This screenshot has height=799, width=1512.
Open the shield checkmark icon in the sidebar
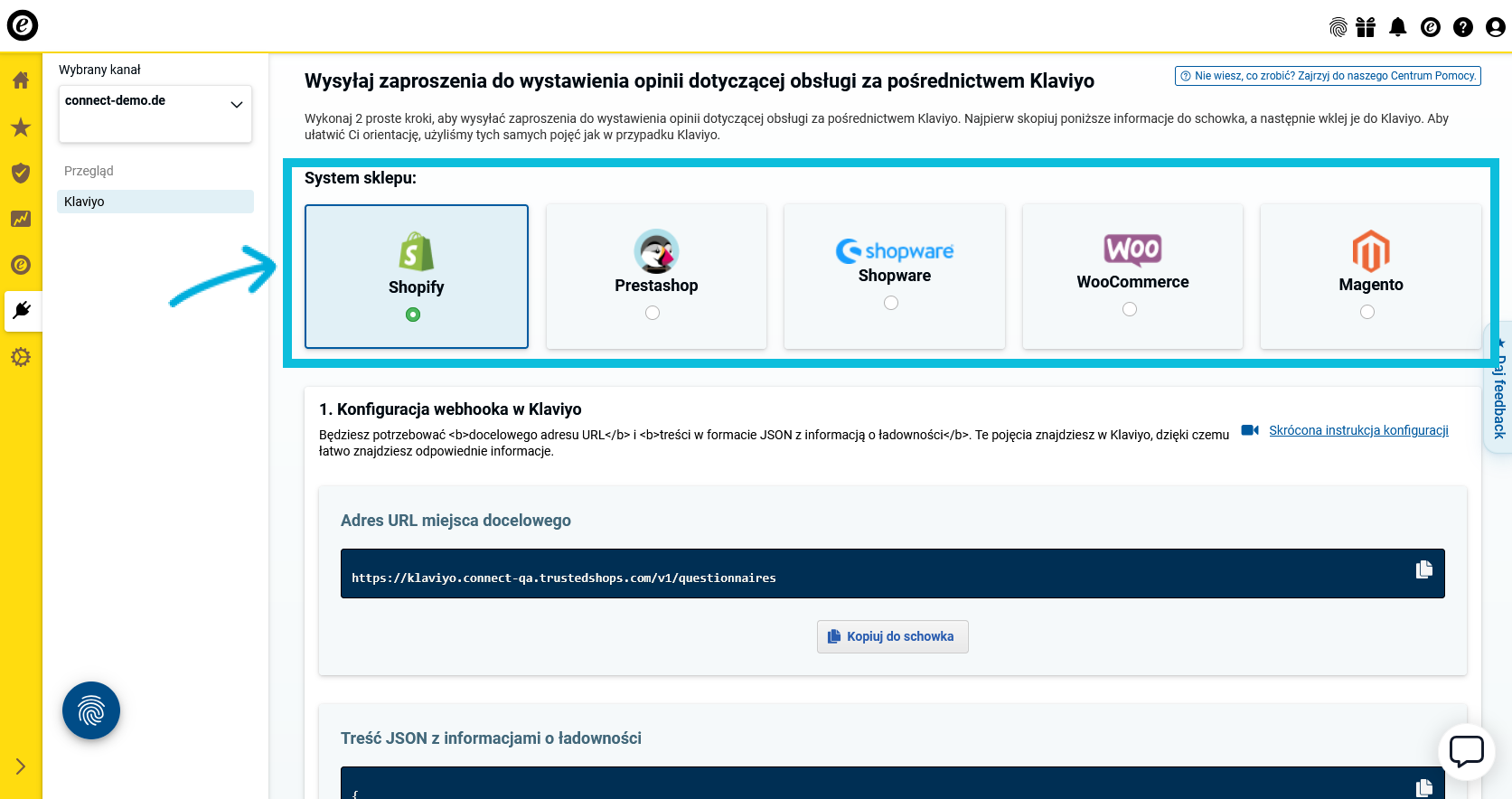(21, 173)
